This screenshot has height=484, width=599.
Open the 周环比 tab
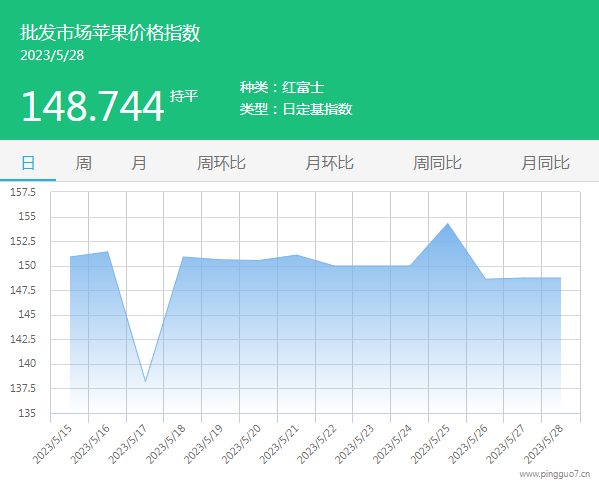tap(221, 163)
